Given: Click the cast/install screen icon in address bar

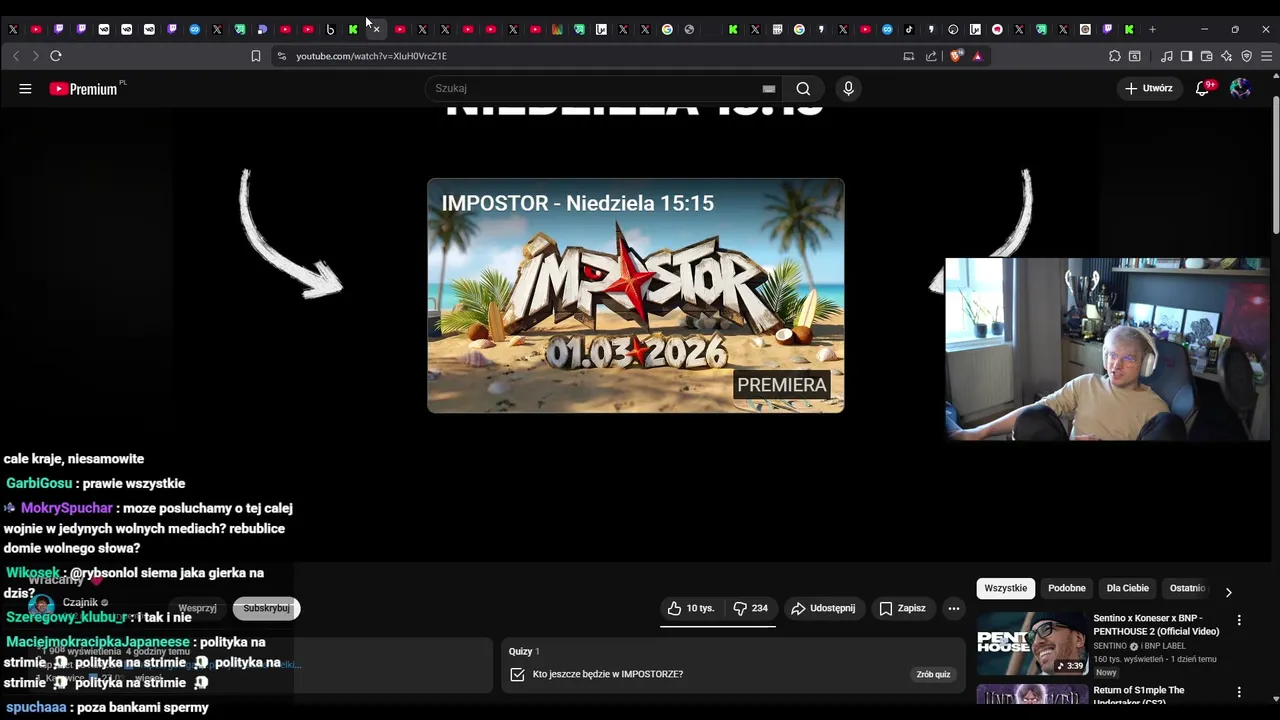Looking at the screenshot, I should coord(908,56).
